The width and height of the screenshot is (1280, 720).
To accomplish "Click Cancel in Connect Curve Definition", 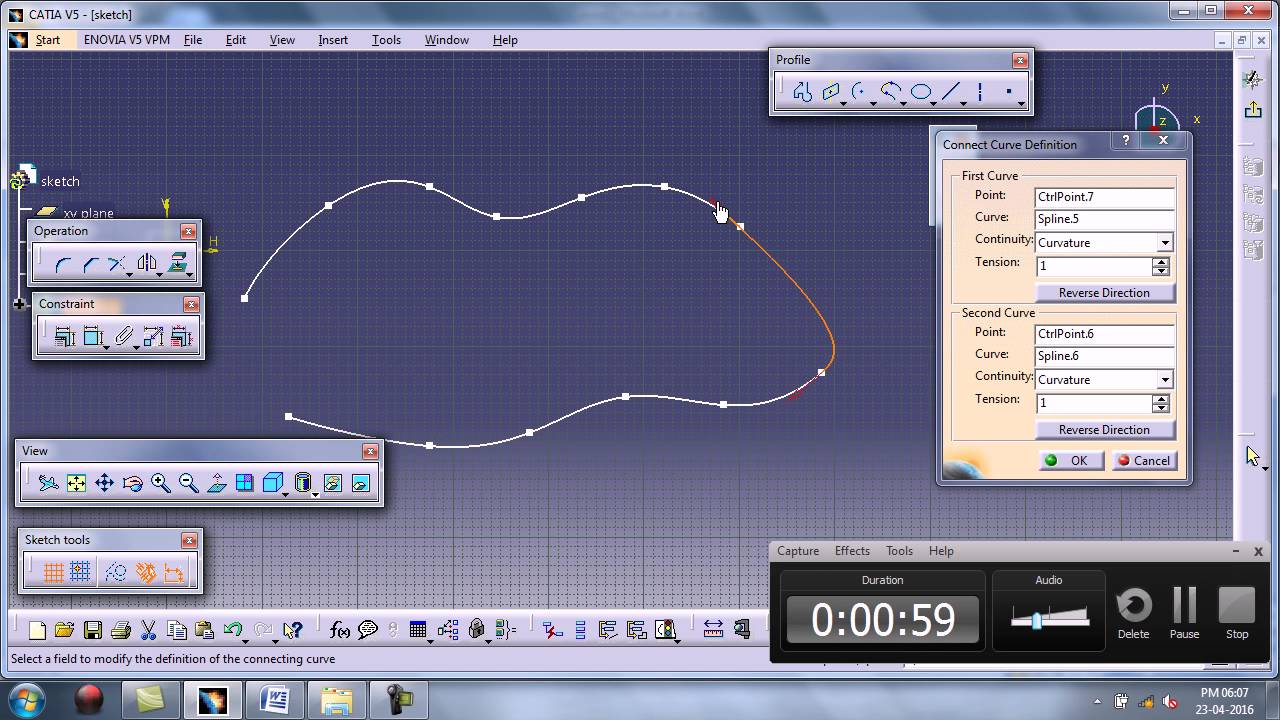I will coord(1144,461).
